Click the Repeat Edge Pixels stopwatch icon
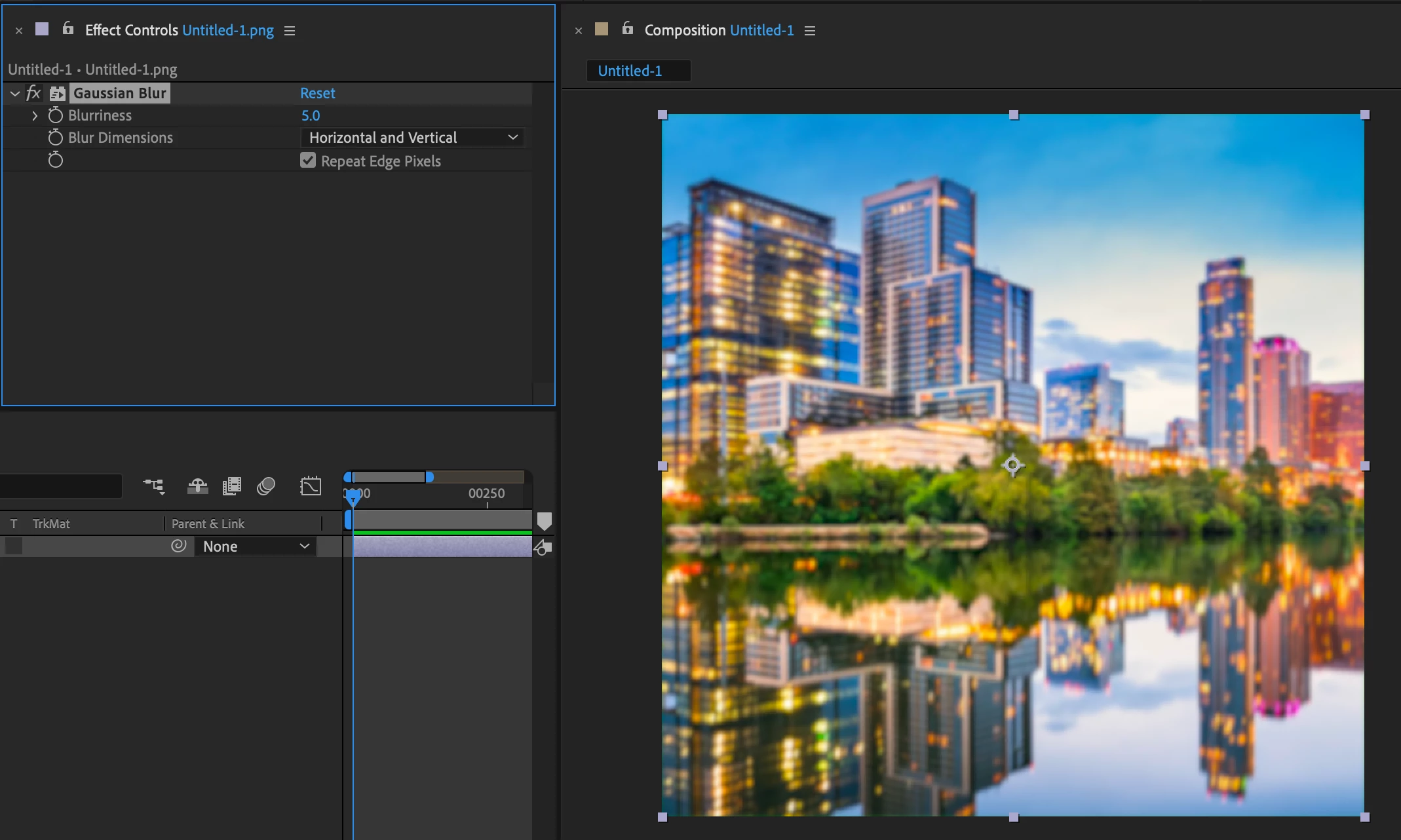Viewport: 1401px width, 840px height. coord(56,160)
